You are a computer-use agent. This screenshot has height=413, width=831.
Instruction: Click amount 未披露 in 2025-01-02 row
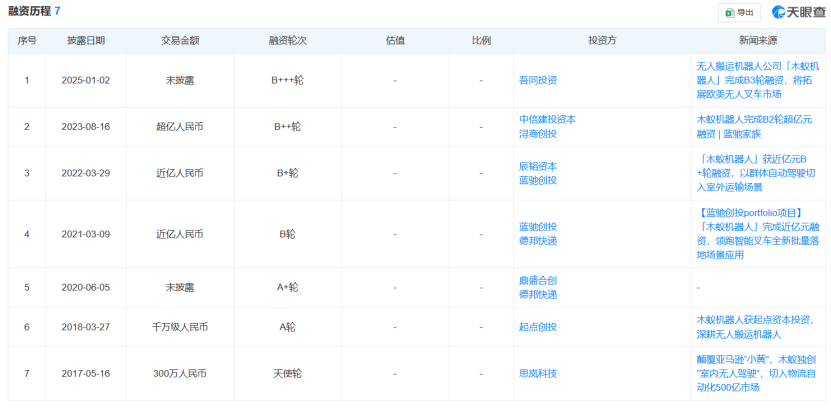pyautogui.click(x=180, y=81)
